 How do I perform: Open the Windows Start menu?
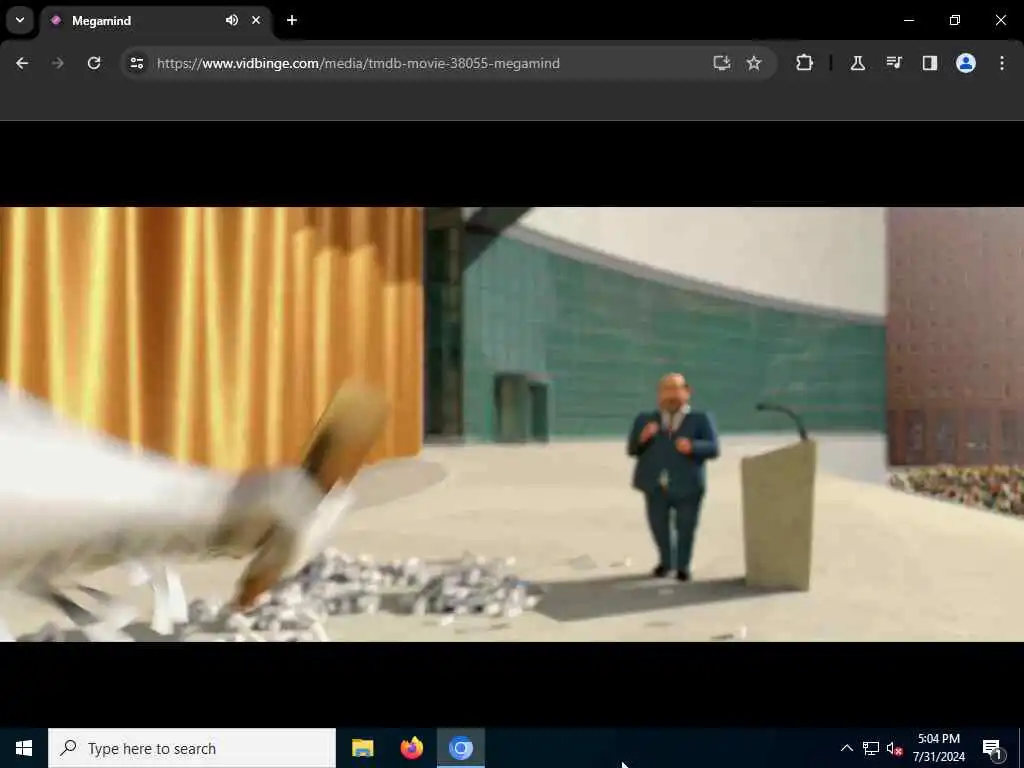pos(24,748)
